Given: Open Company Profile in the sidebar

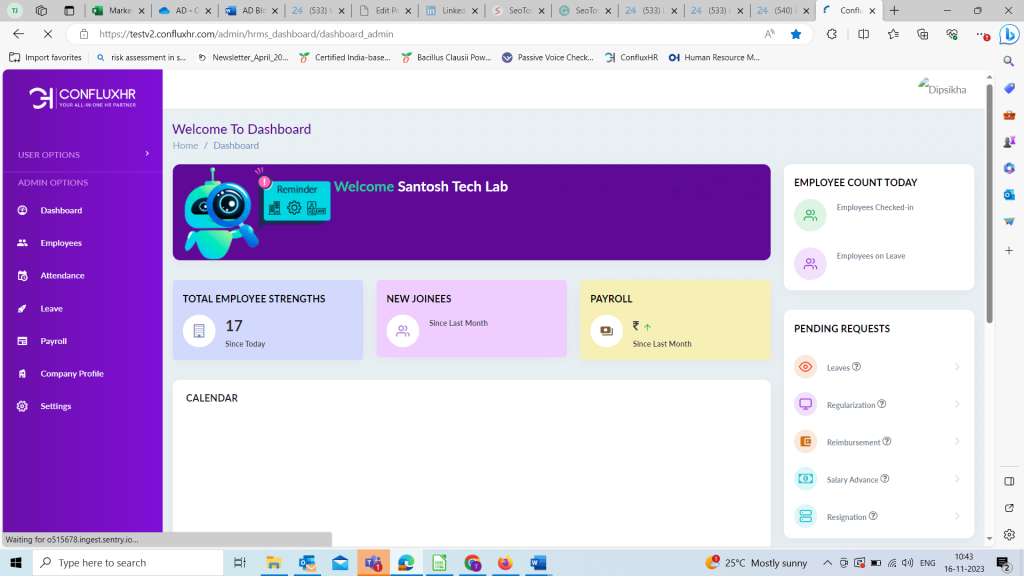Looking at the screenshot, I should [71, 374].
